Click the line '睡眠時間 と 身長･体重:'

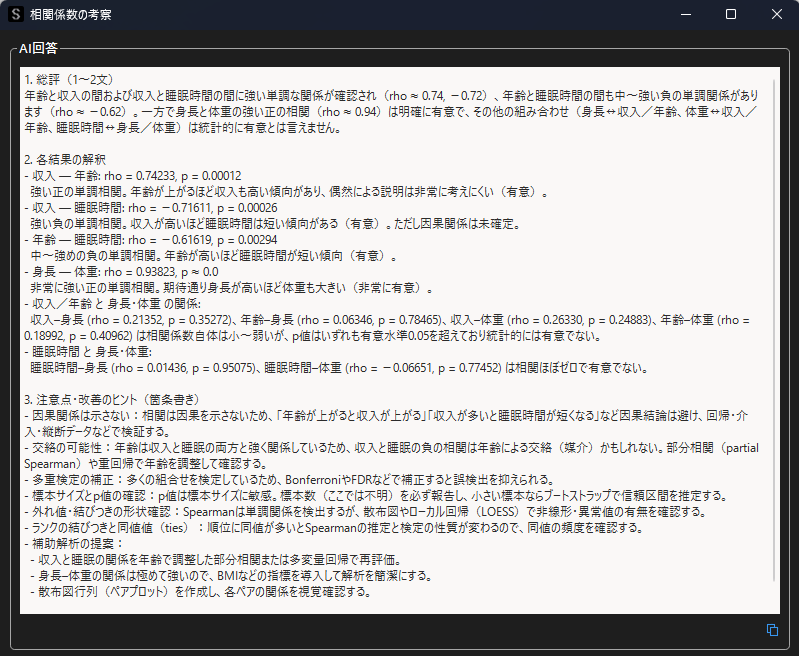point(88,352)
